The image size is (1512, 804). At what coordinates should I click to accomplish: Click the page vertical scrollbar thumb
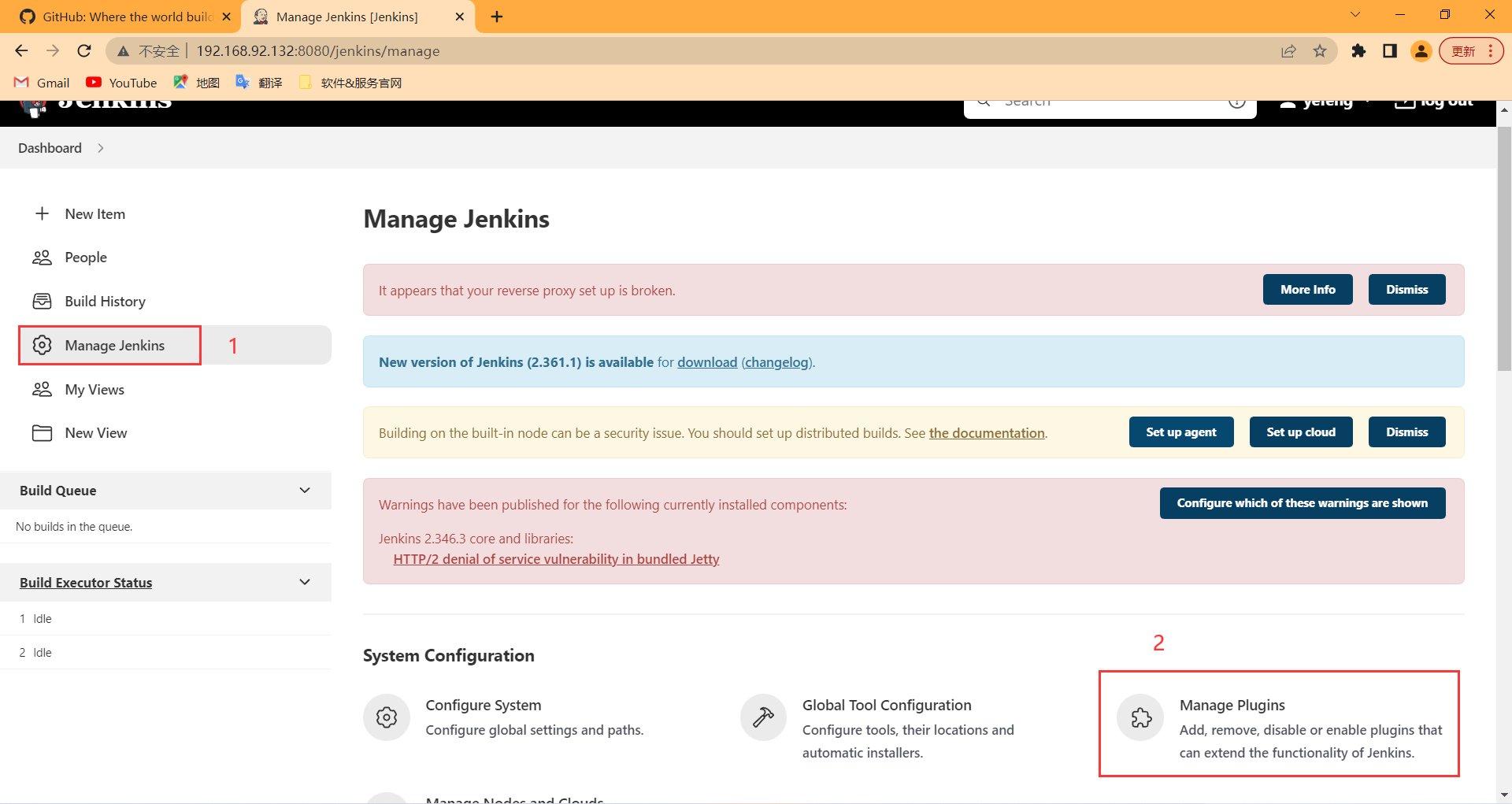[x=1504, y=248]
